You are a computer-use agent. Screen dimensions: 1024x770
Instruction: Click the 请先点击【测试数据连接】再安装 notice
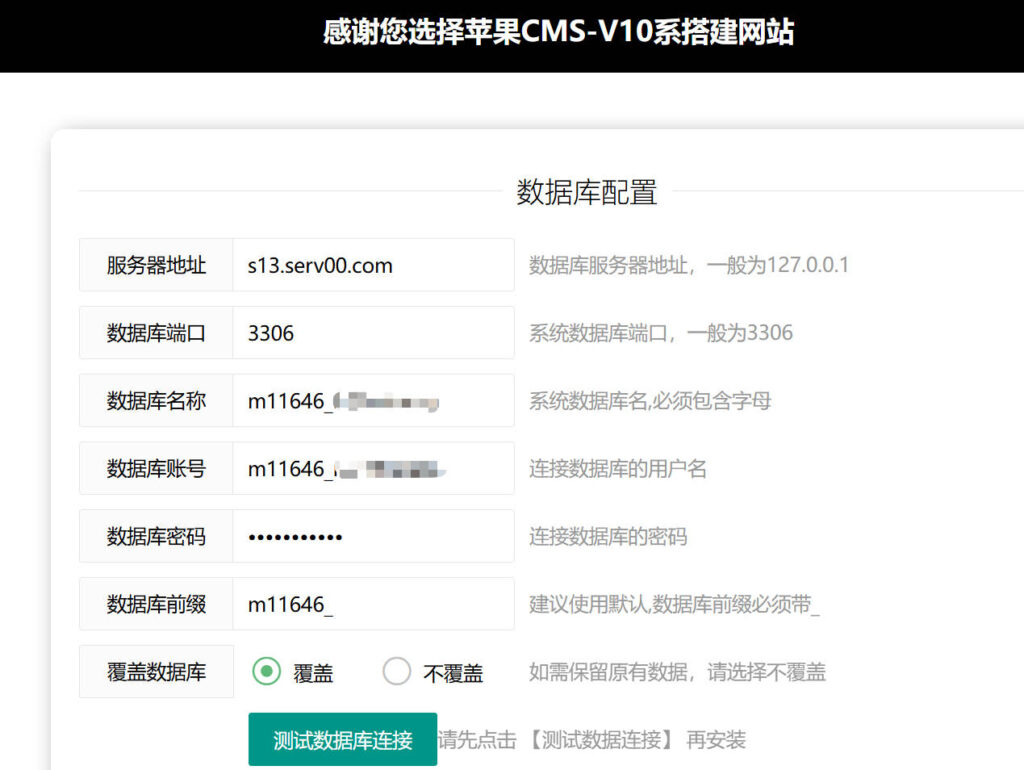pos(592,740)
